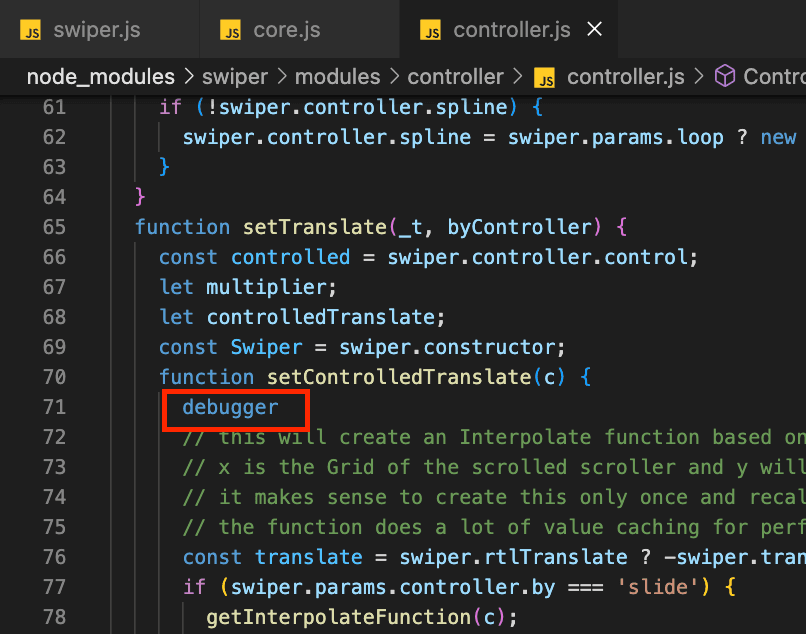Click the JS icon on controller.js tab
The height and width of the screenshot is (634, 806).
[x=430, y=30]
